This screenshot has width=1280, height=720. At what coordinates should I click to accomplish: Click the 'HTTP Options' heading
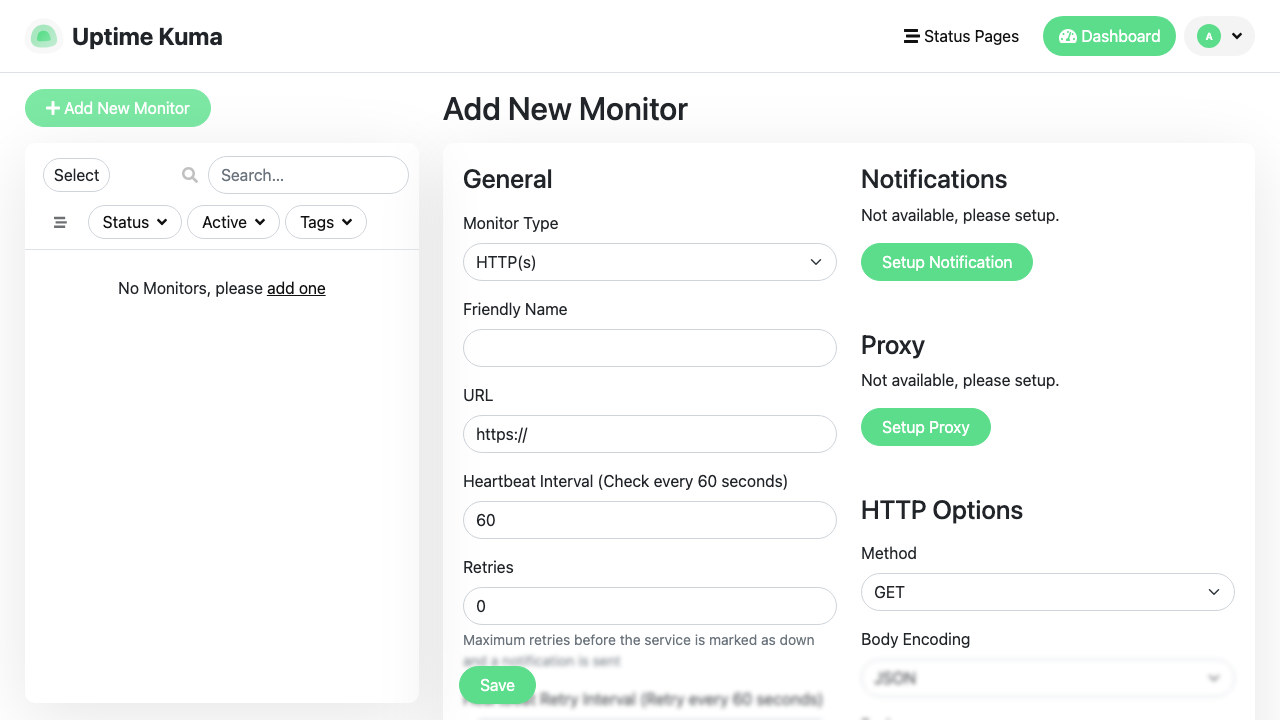[x=942, y=510]
